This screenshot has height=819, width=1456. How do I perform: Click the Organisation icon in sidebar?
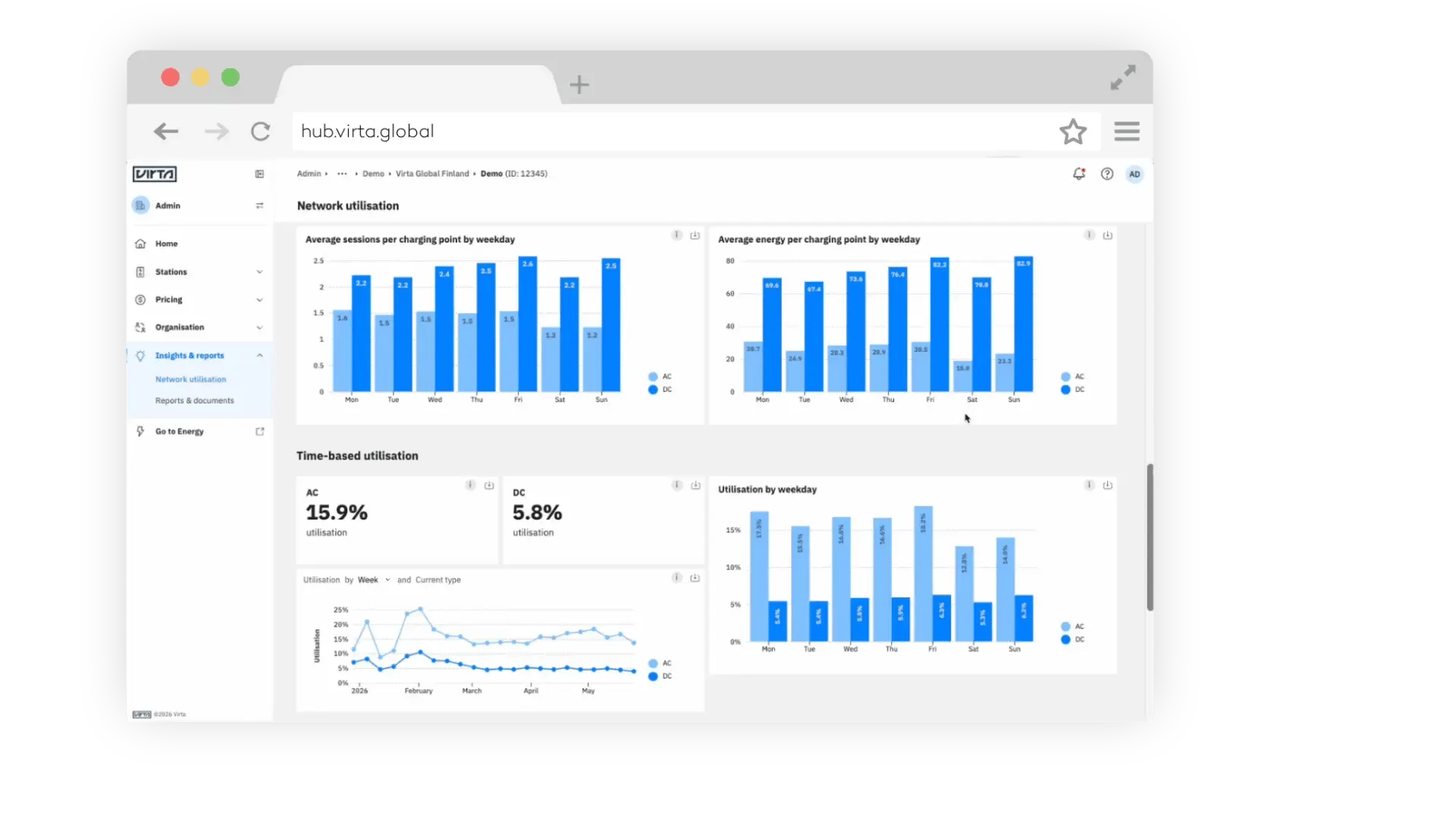pyautogui.click(x=140, y=328)
